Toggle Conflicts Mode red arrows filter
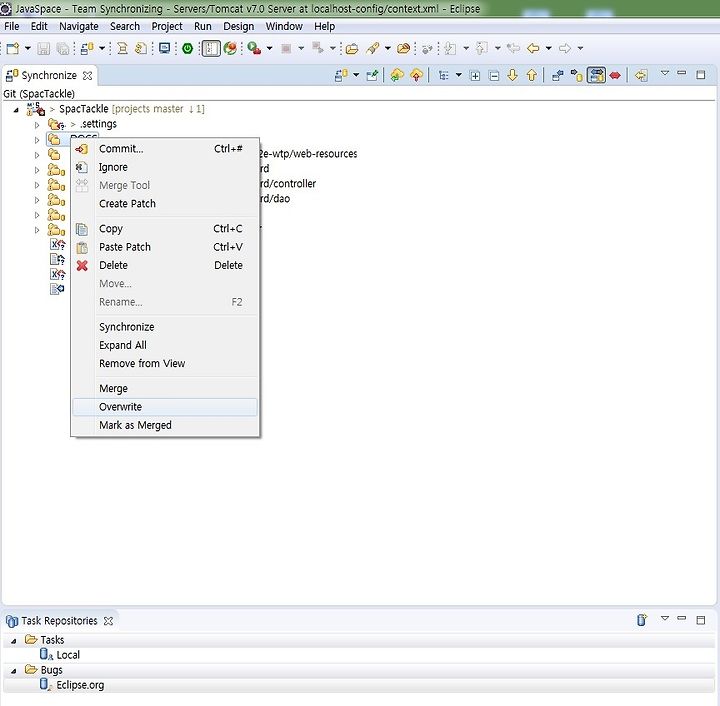This screenshot has width=720, height=706. (615, 75)
